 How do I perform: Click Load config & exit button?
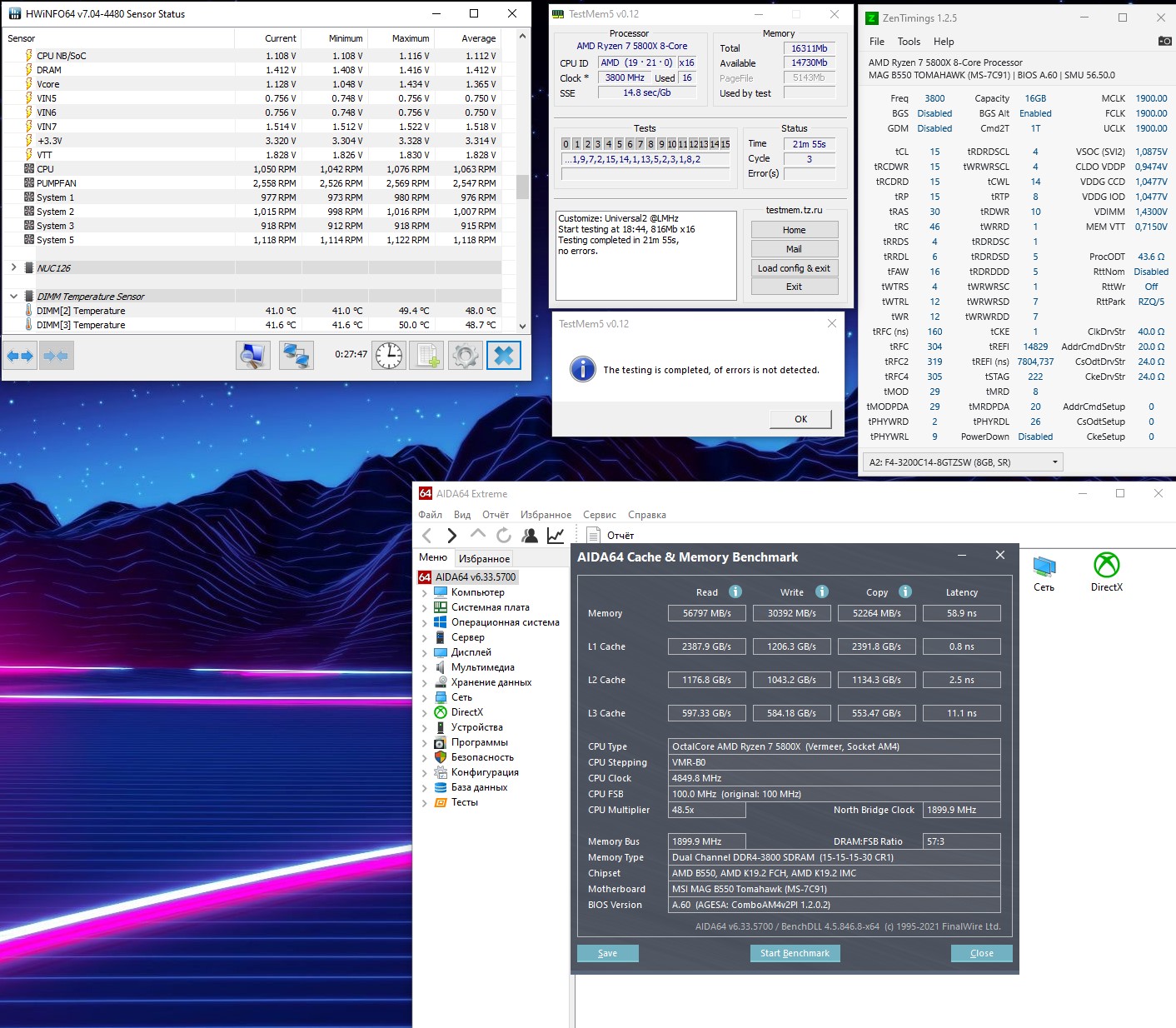point(794,268)
